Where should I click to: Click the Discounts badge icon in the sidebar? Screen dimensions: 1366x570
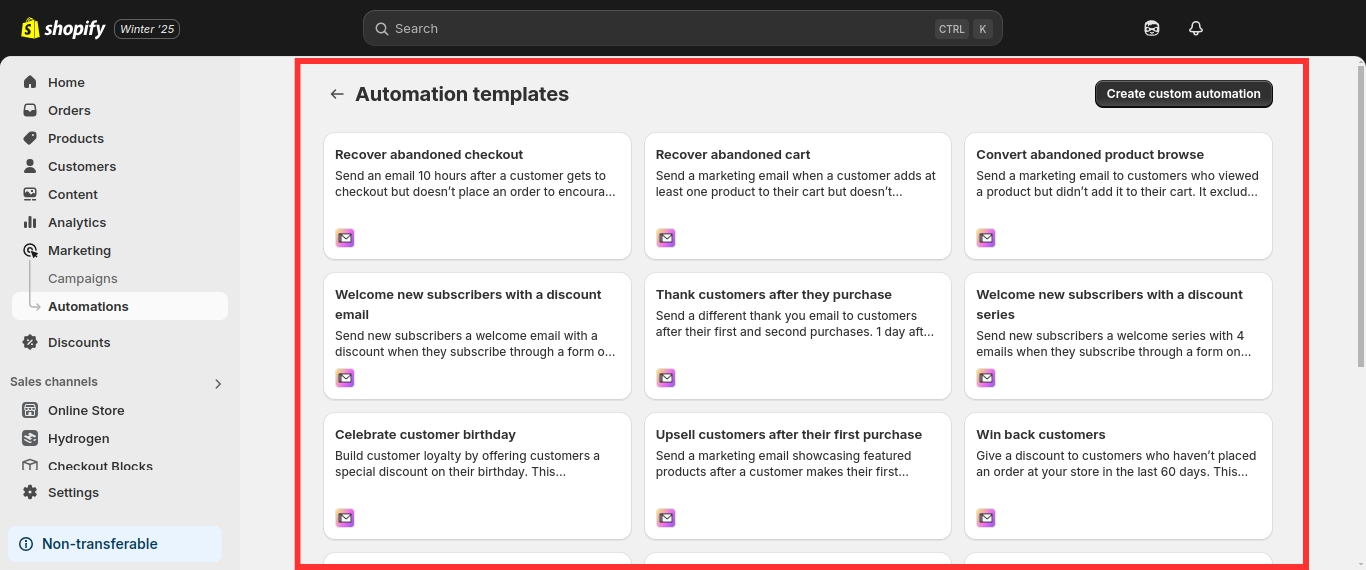[30, 342]
